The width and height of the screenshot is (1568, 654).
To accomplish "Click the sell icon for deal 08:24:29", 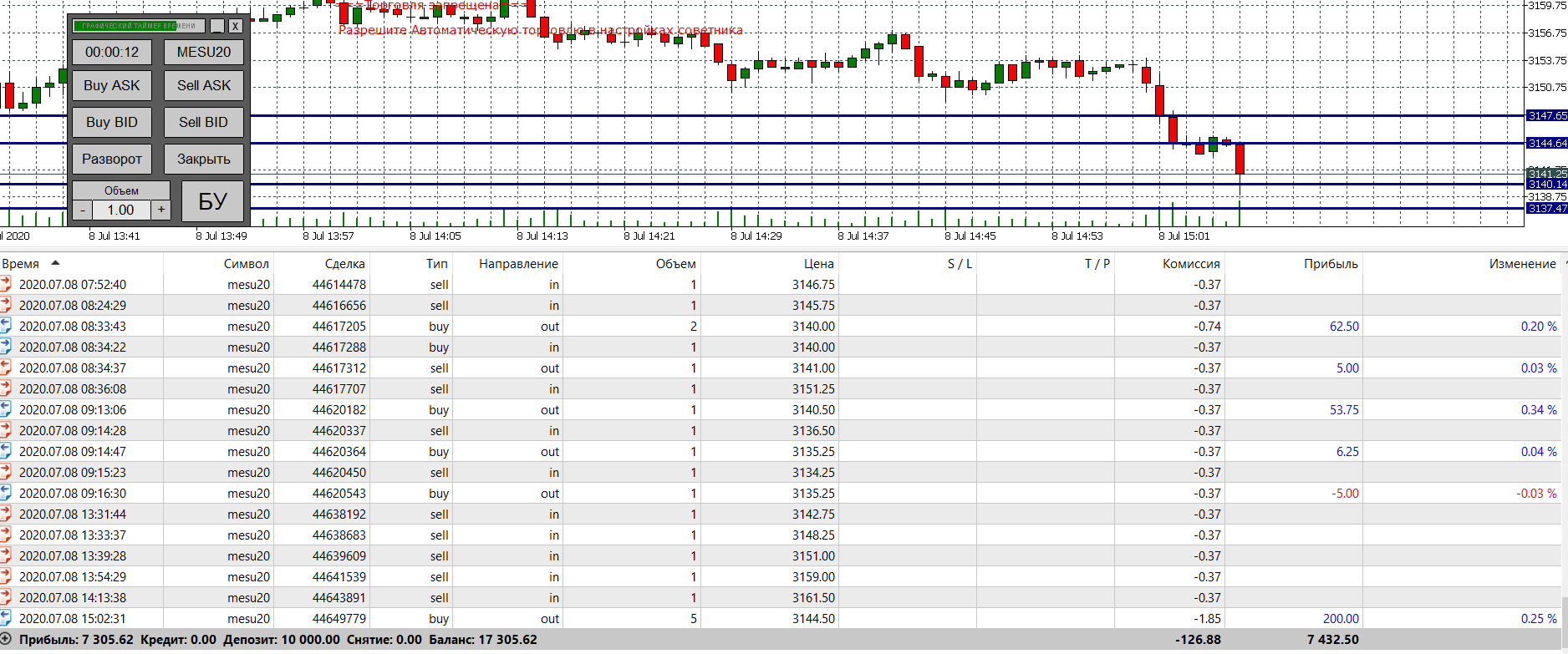I will (x=6, y=305).
